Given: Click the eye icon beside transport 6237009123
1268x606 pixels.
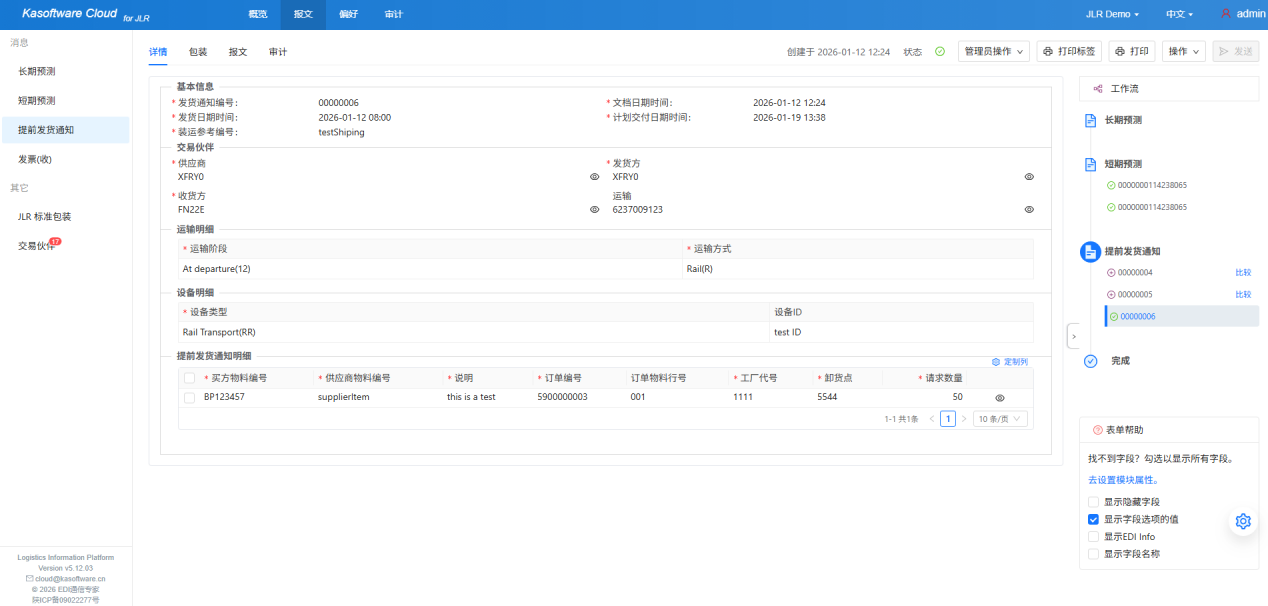Looking at the screenshot, I should pos(1029,210).
